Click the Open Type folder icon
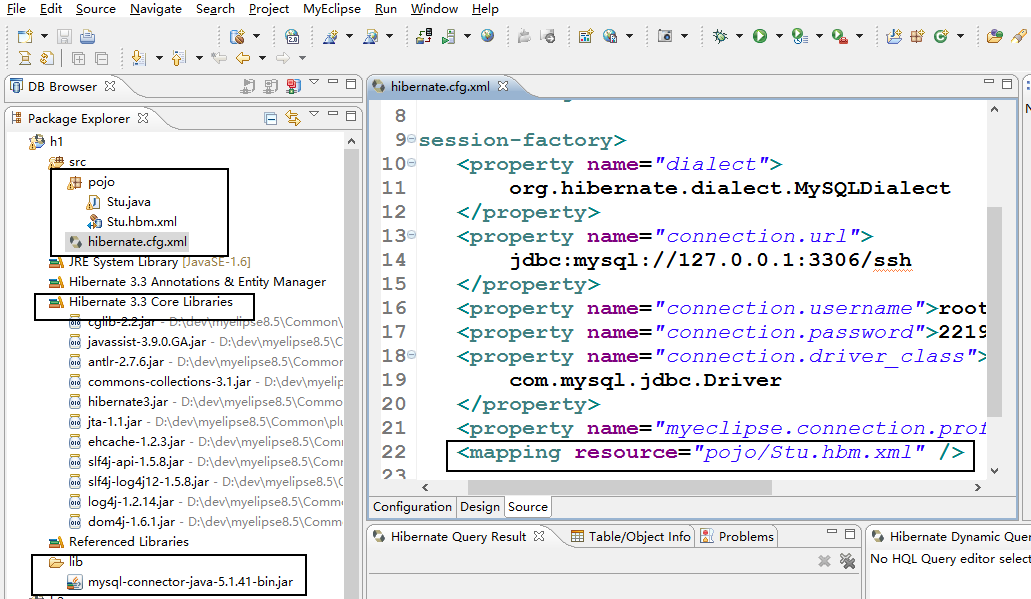1031x599 pixels. [994, 36]
